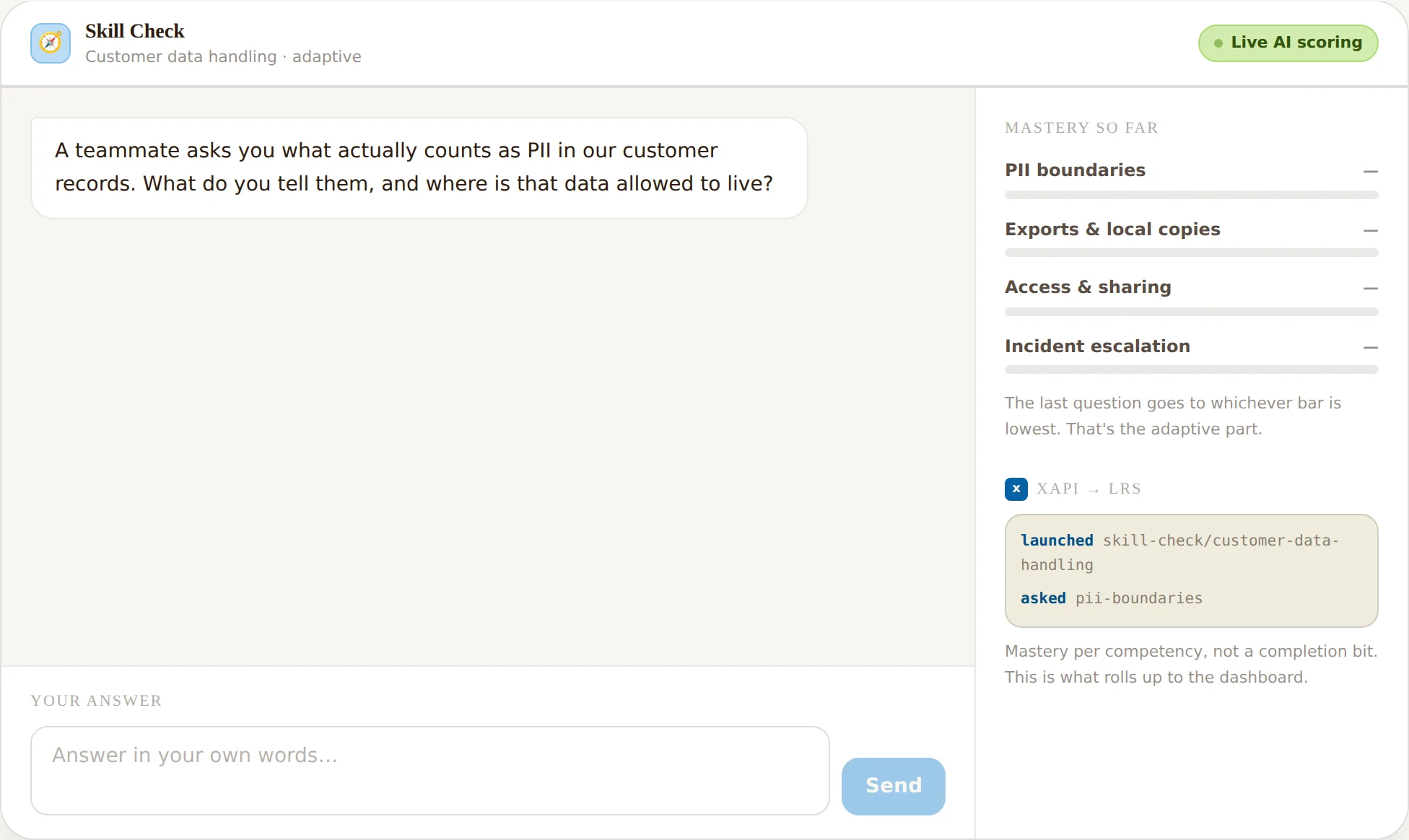Click the dash score beside Access & sharing

(1371, 289)
